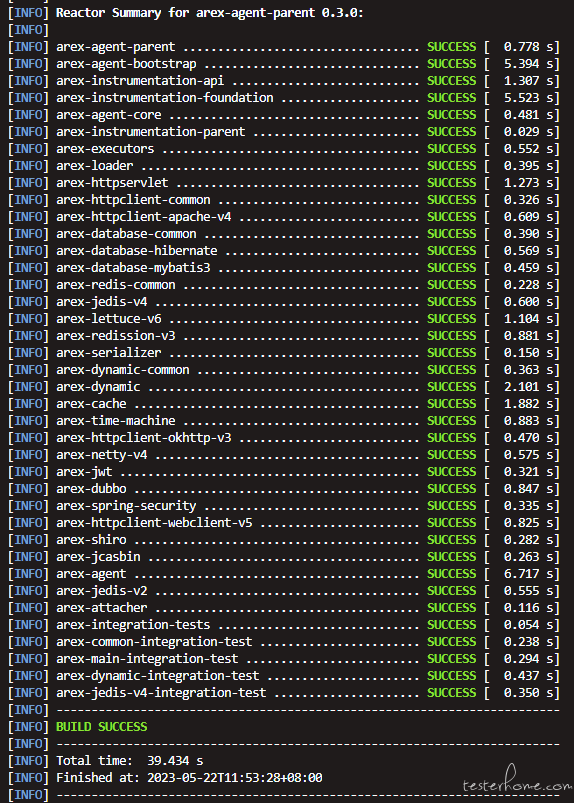The height and width of the screenshot is (803, 574).
Task: Click the 'Finished at' timestamp 2023-05-22T11:53:28+08:00
Action: click(x=235, y=777)
